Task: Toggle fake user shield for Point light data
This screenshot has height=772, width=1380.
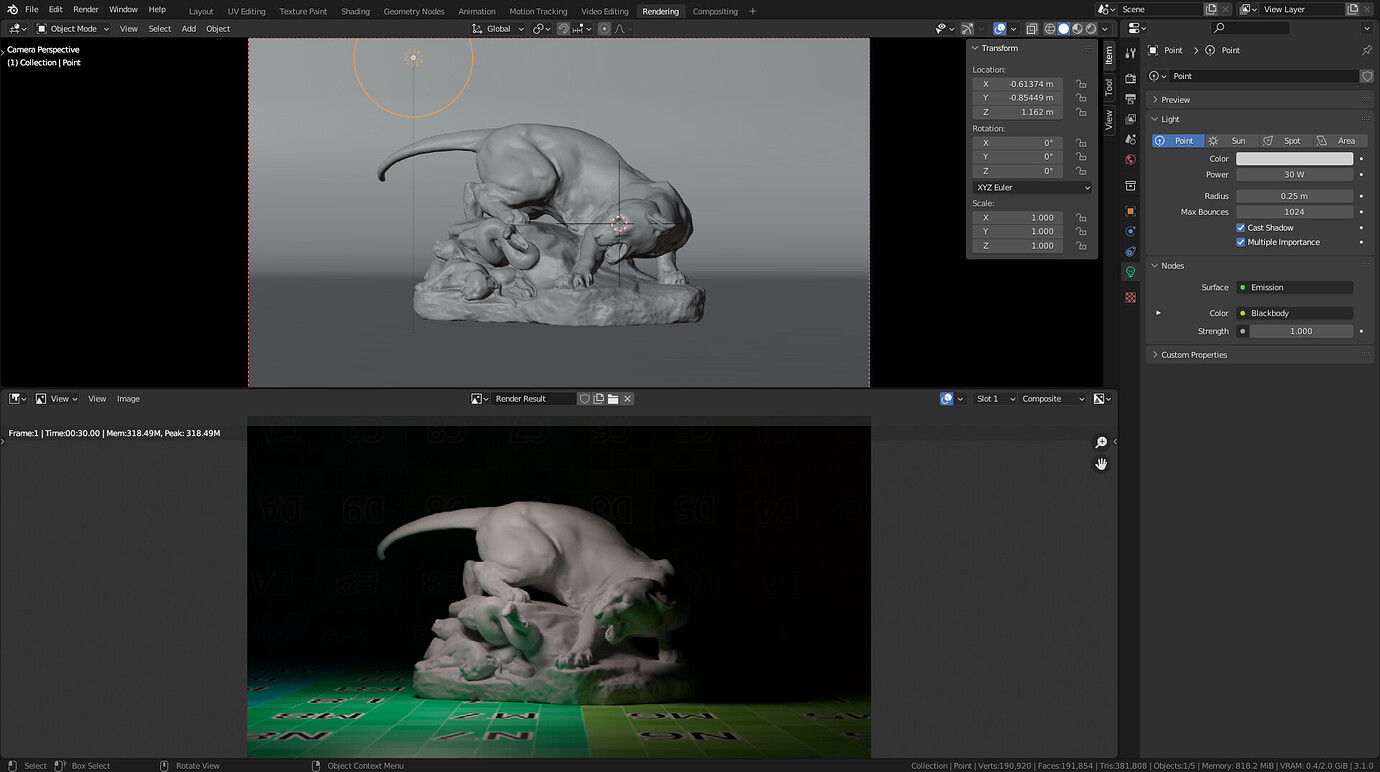Action: pyautogui.click(x=1367, y=76)
